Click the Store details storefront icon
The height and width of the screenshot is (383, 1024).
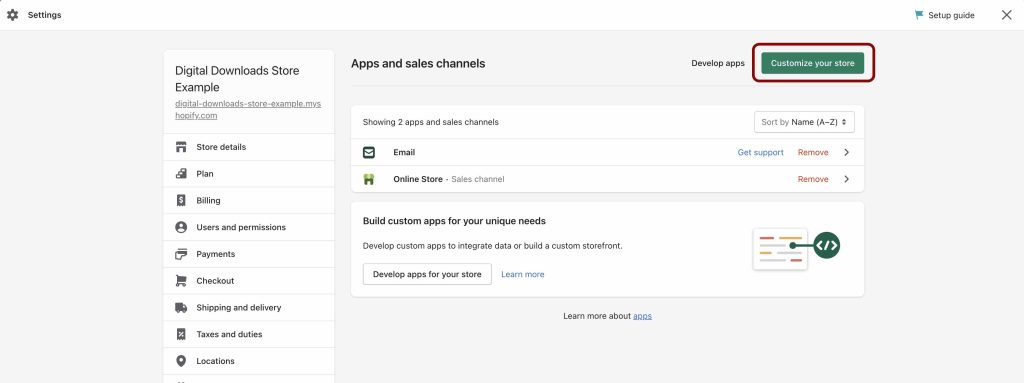click(x=181, y=147)
